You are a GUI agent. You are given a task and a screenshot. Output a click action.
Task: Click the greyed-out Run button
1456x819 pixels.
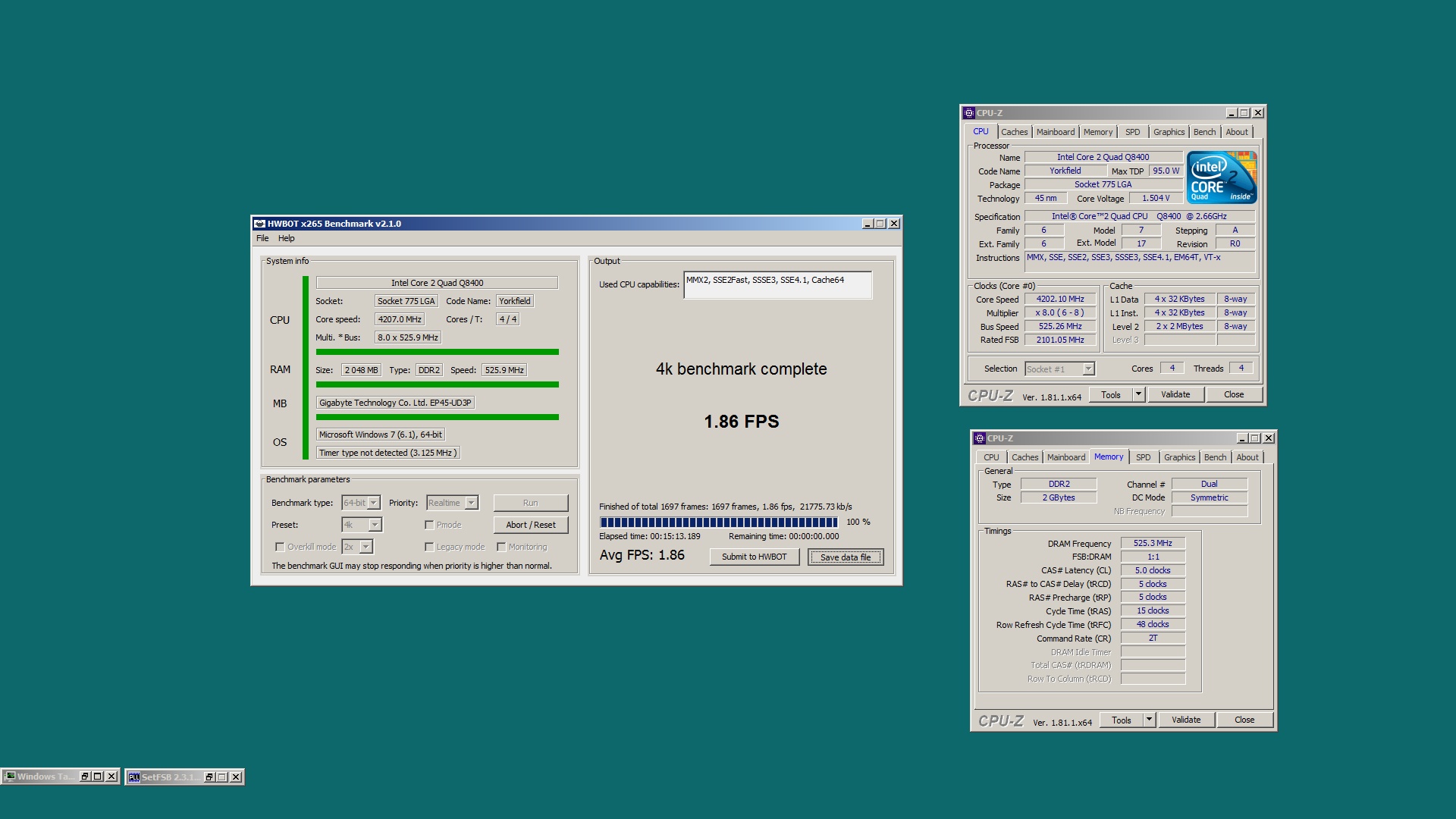(531, 503)
